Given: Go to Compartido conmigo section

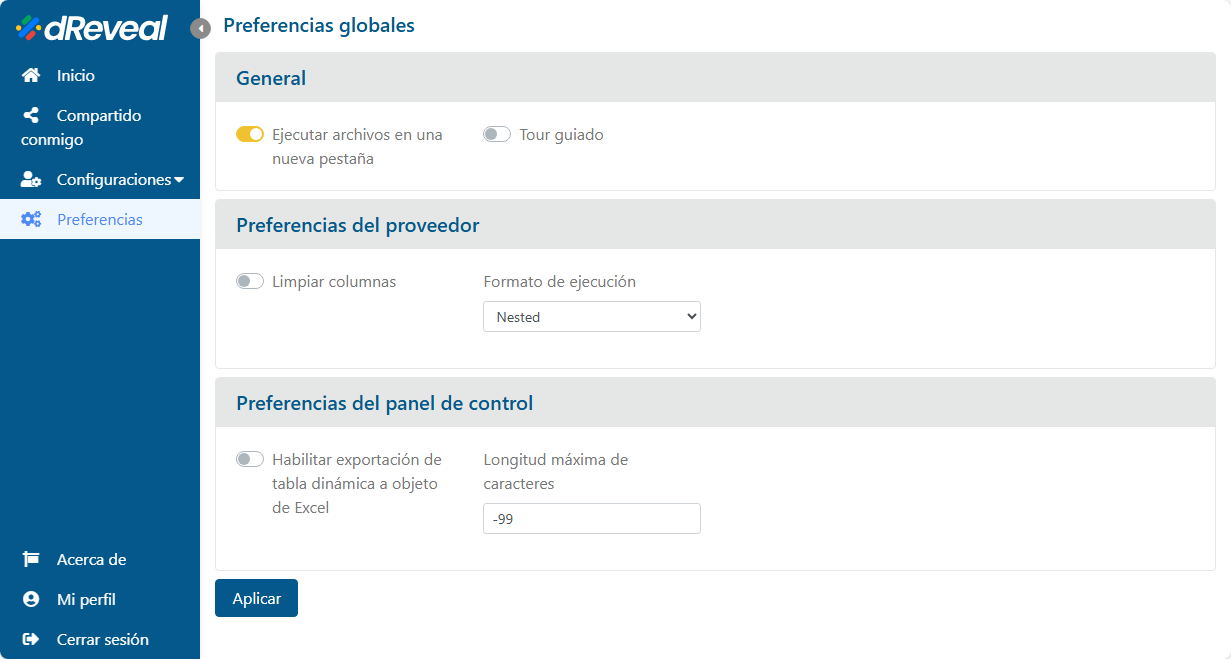Looking at the screenshot, I should pos(98,116).
